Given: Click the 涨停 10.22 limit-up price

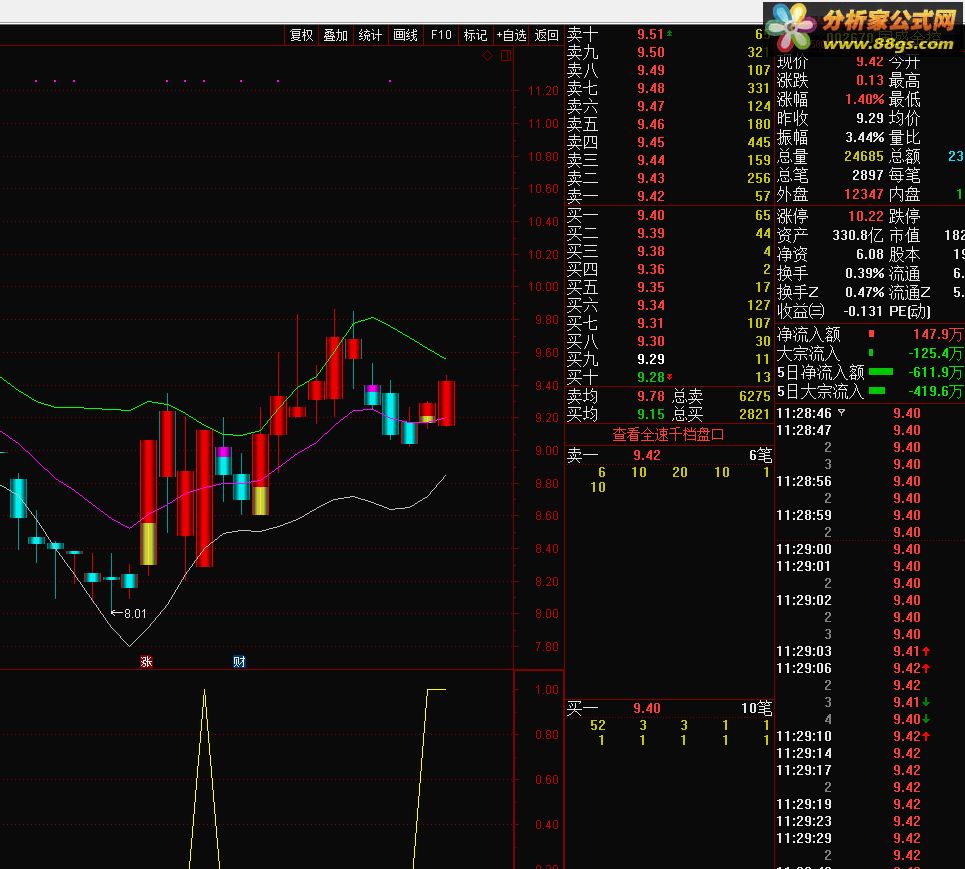Looking at the screenshot, I should pos(865,216).
